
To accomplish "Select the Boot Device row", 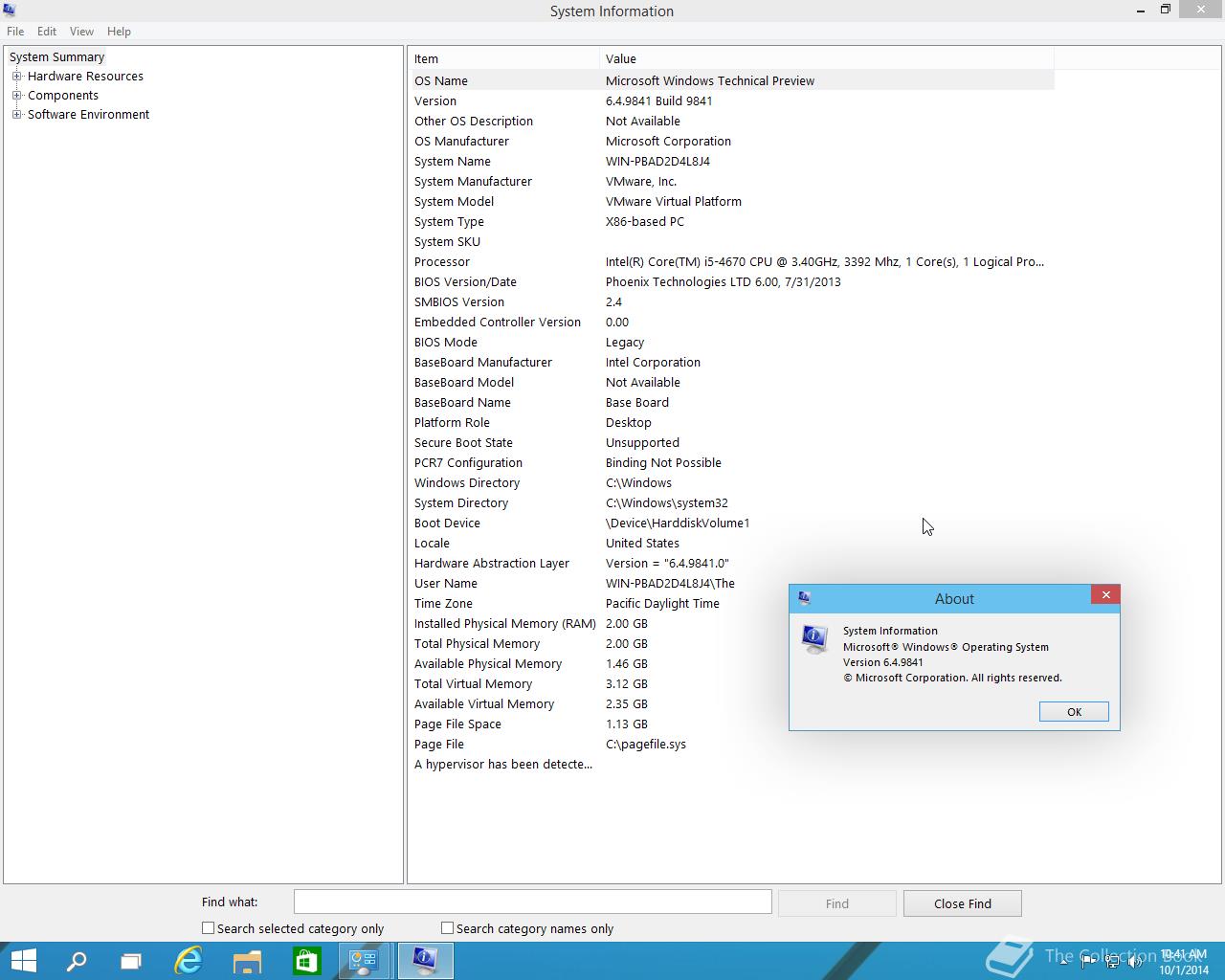I will point(732,523).
